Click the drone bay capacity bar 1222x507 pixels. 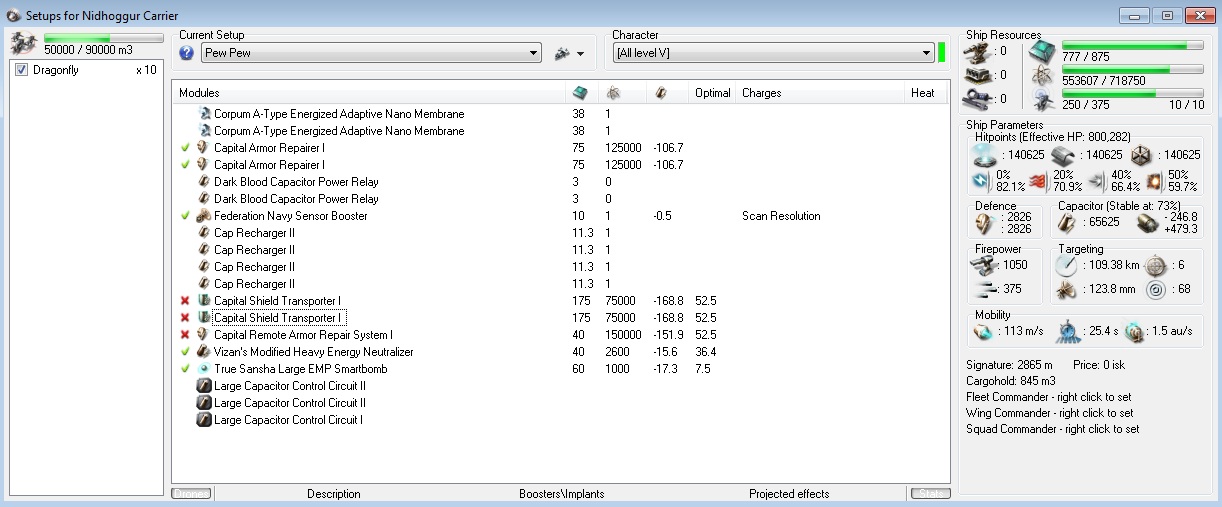(x=103, y=38)
